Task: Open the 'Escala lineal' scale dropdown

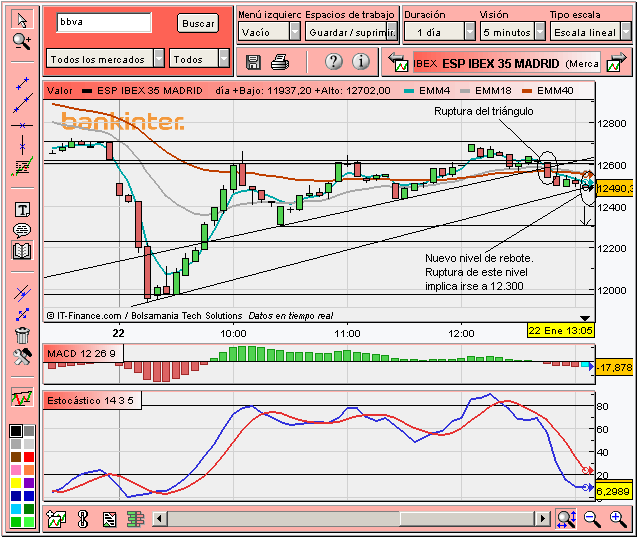Action: [591, 32]
